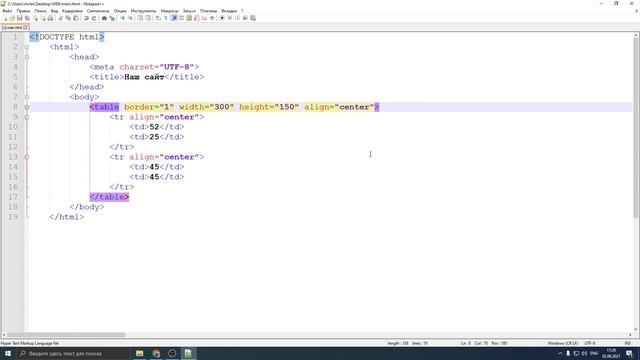Click the Open file toolbar icon

12,18
